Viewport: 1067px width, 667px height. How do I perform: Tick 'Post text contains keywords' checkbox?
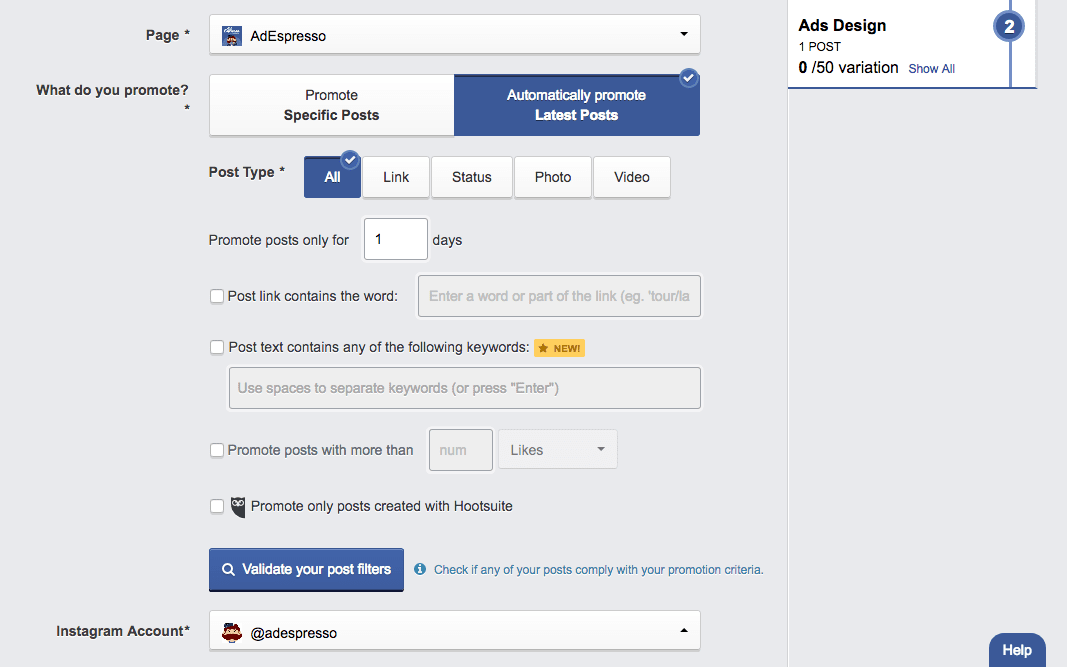coord(217,348)
